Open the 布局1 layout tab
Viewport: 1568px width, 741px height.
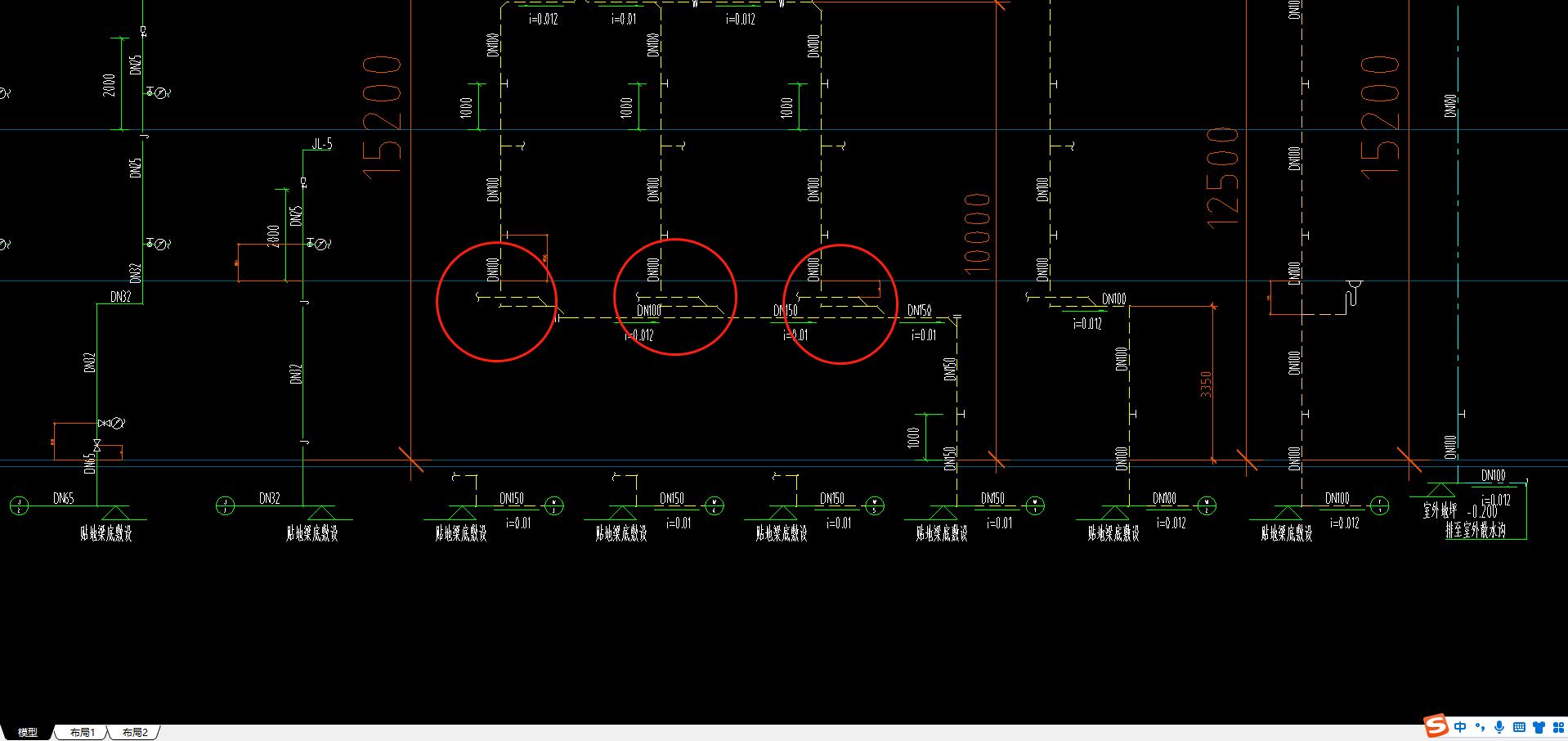82,732
